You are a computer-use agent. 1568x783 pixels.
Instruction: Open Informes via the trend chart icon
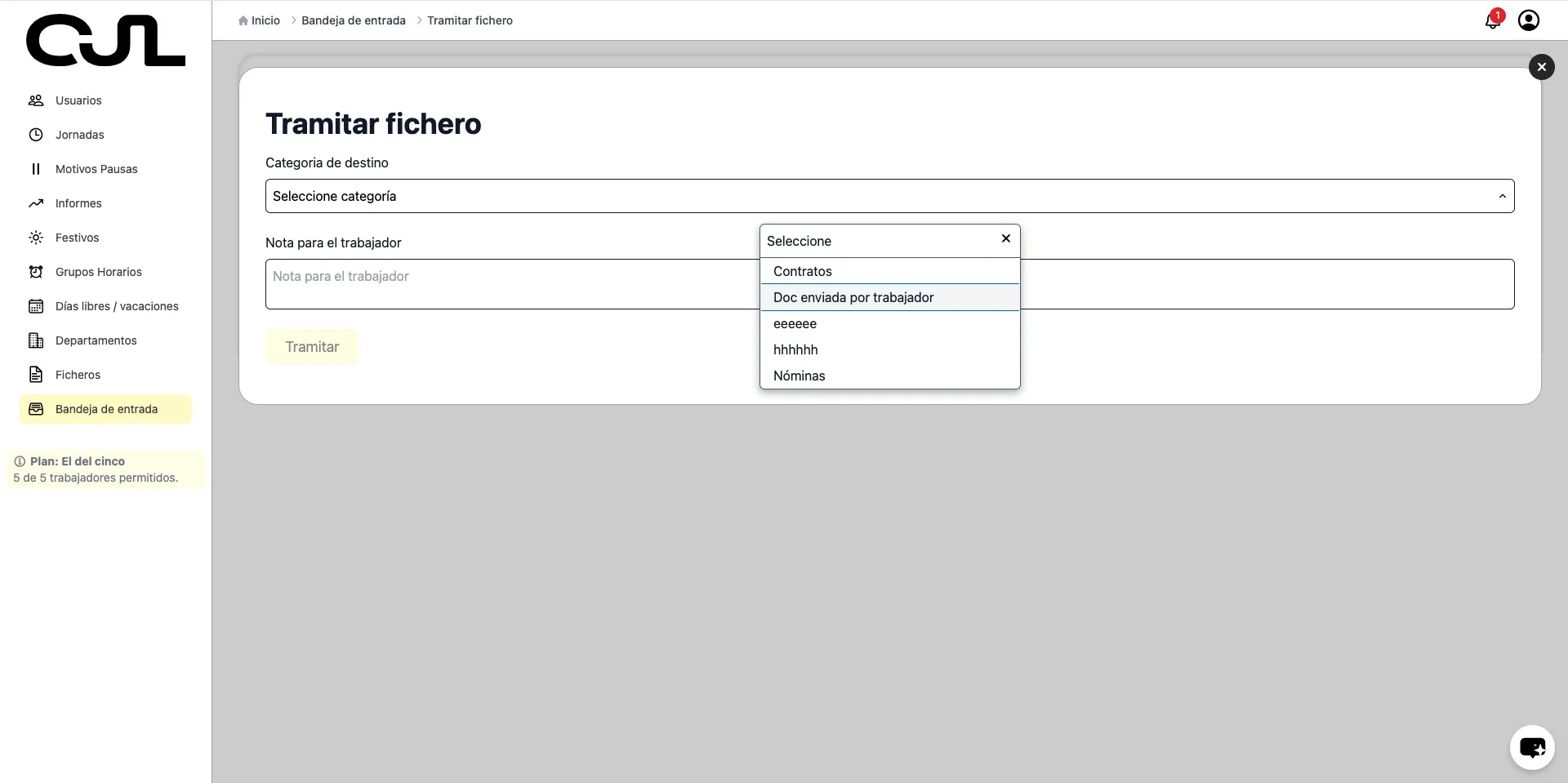point(36,203)
